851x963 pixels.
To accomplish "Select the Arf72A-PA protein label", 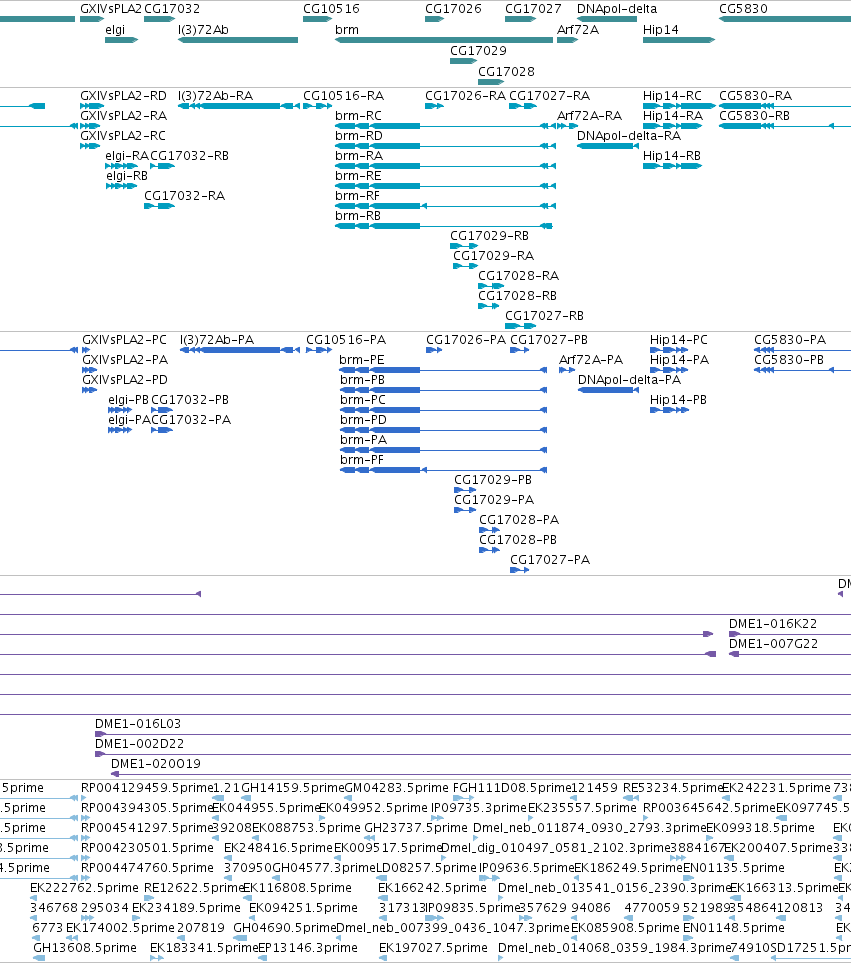I will 591,360.
